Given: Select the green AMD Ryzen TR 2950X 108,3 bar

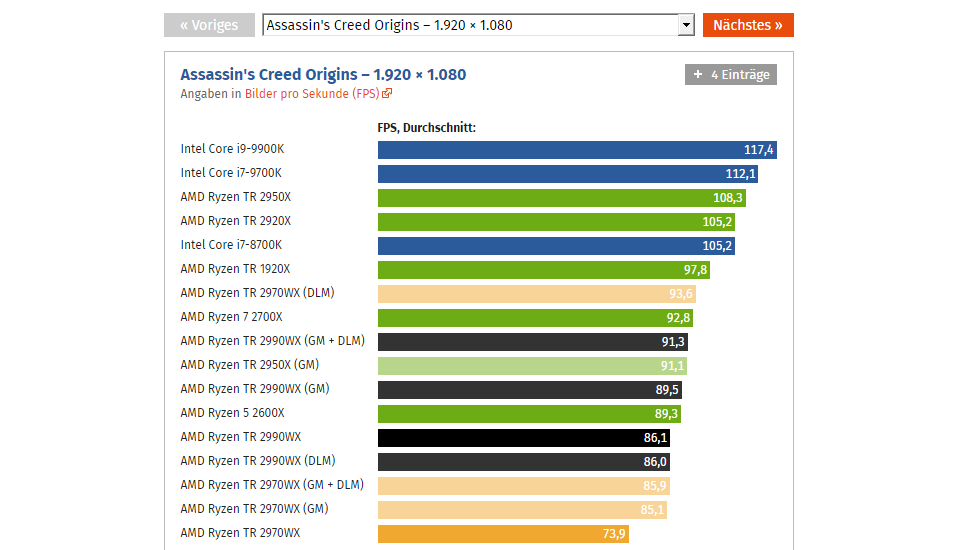Looking at the screenshot, I should coord(561,198).
